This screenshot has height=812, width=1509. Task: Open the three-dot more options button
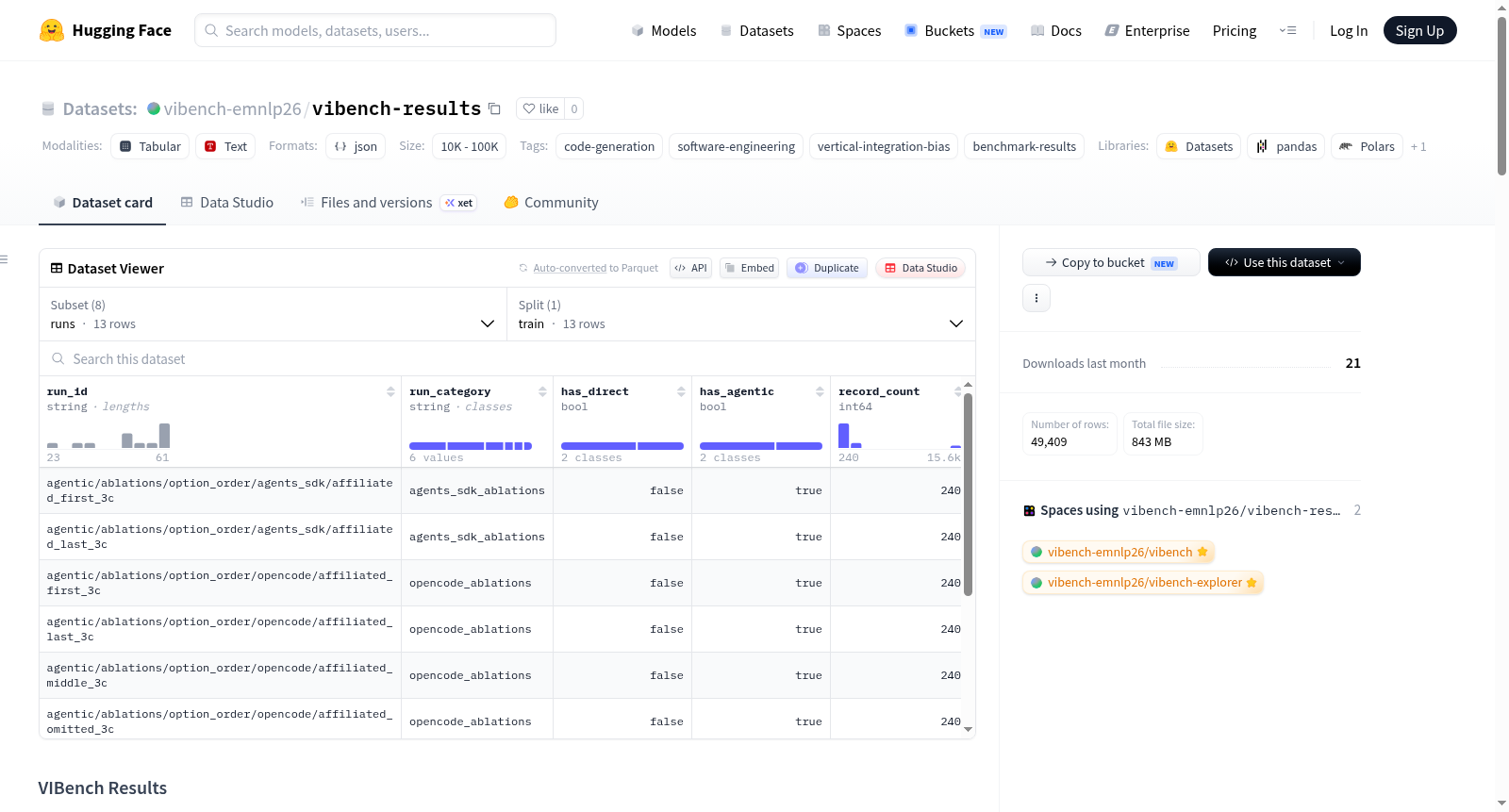(x=1036, y=298)
